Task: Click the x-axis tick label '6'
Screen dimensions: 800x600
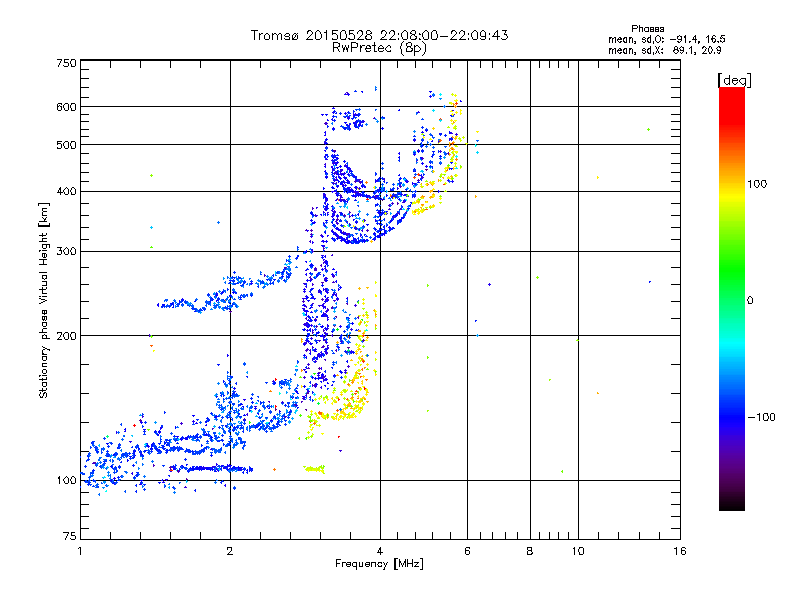Action: (467, 551)
